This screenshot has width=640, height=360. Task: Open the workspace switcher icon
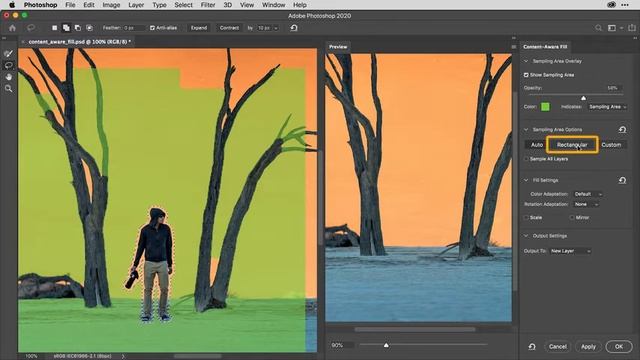coord(612,28)
